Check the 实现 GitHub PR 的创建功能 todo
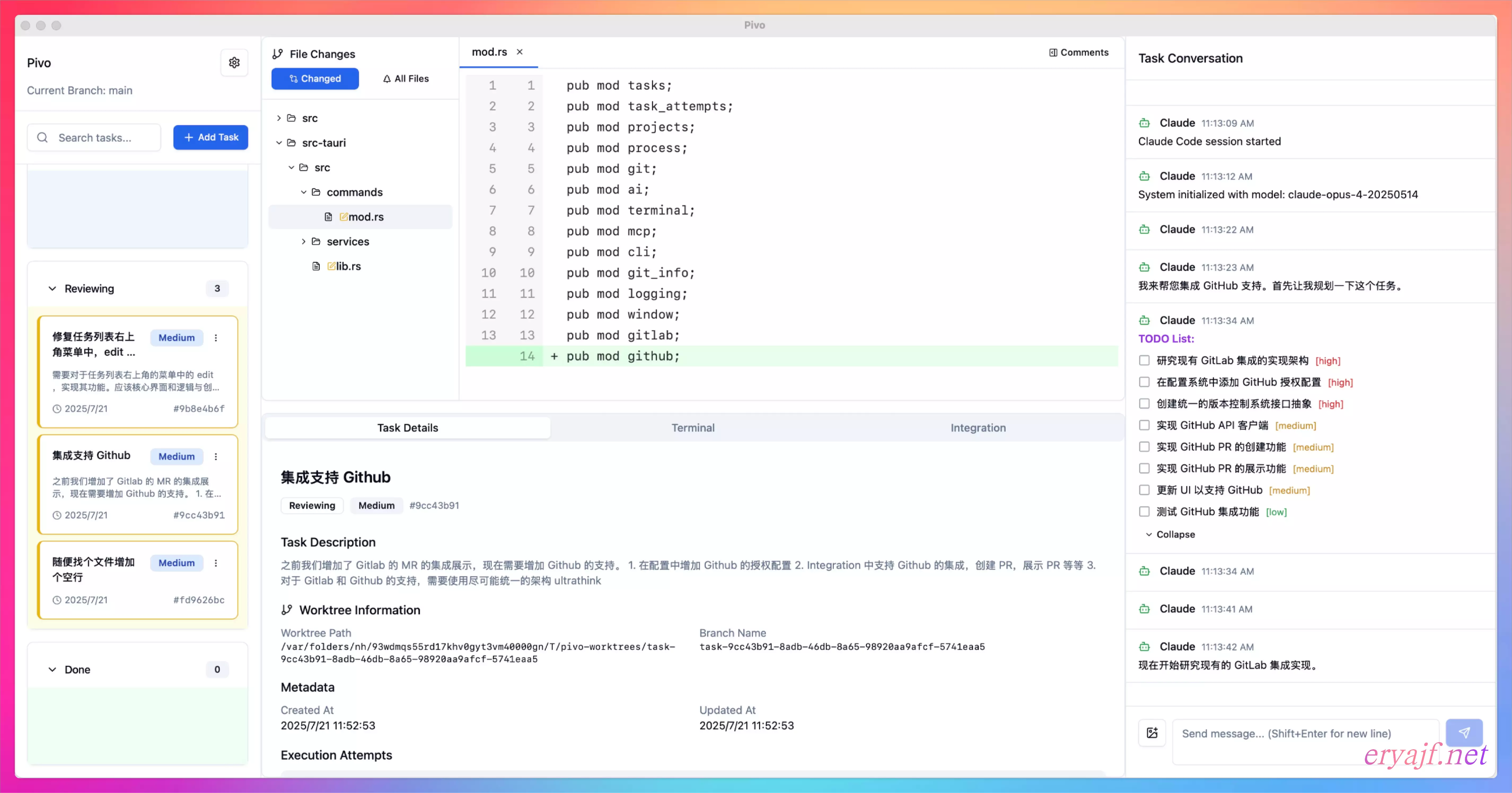 [1144, 447]
